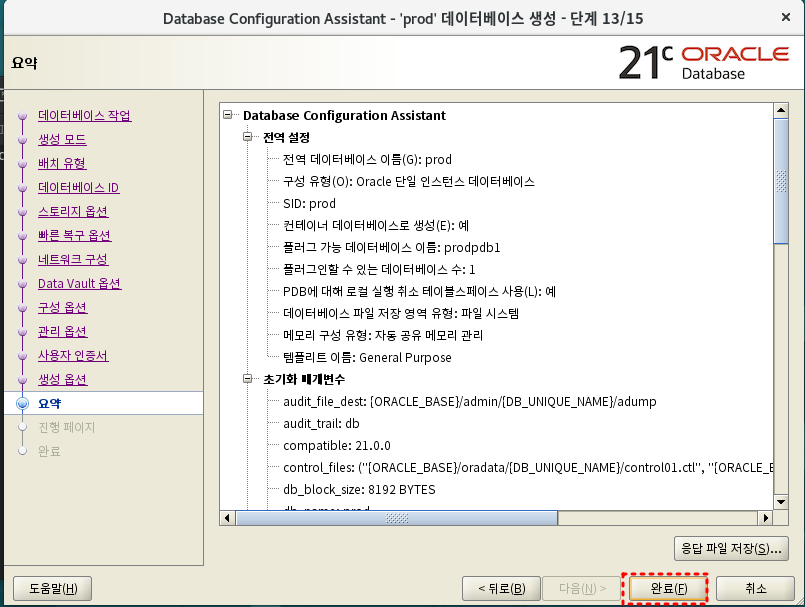Viewport: 805px width, 607px height.
Task: Select the current 요약 step
Action: click(50, 404)
